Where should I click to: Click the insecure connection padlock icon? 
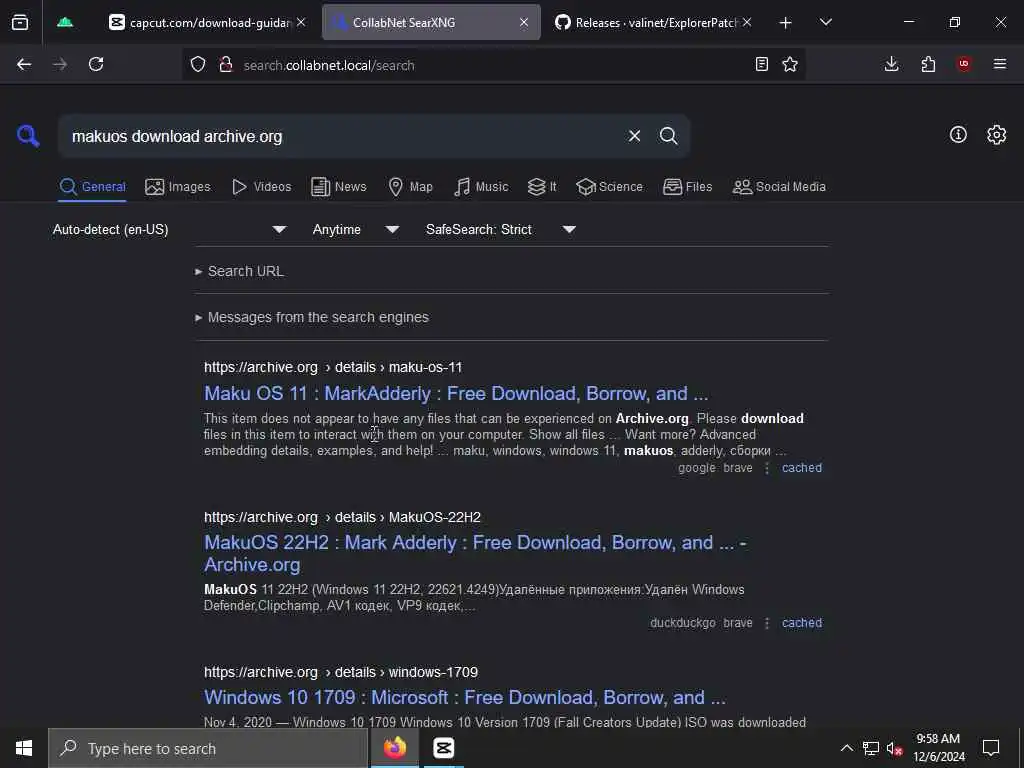tap(226, 64)
